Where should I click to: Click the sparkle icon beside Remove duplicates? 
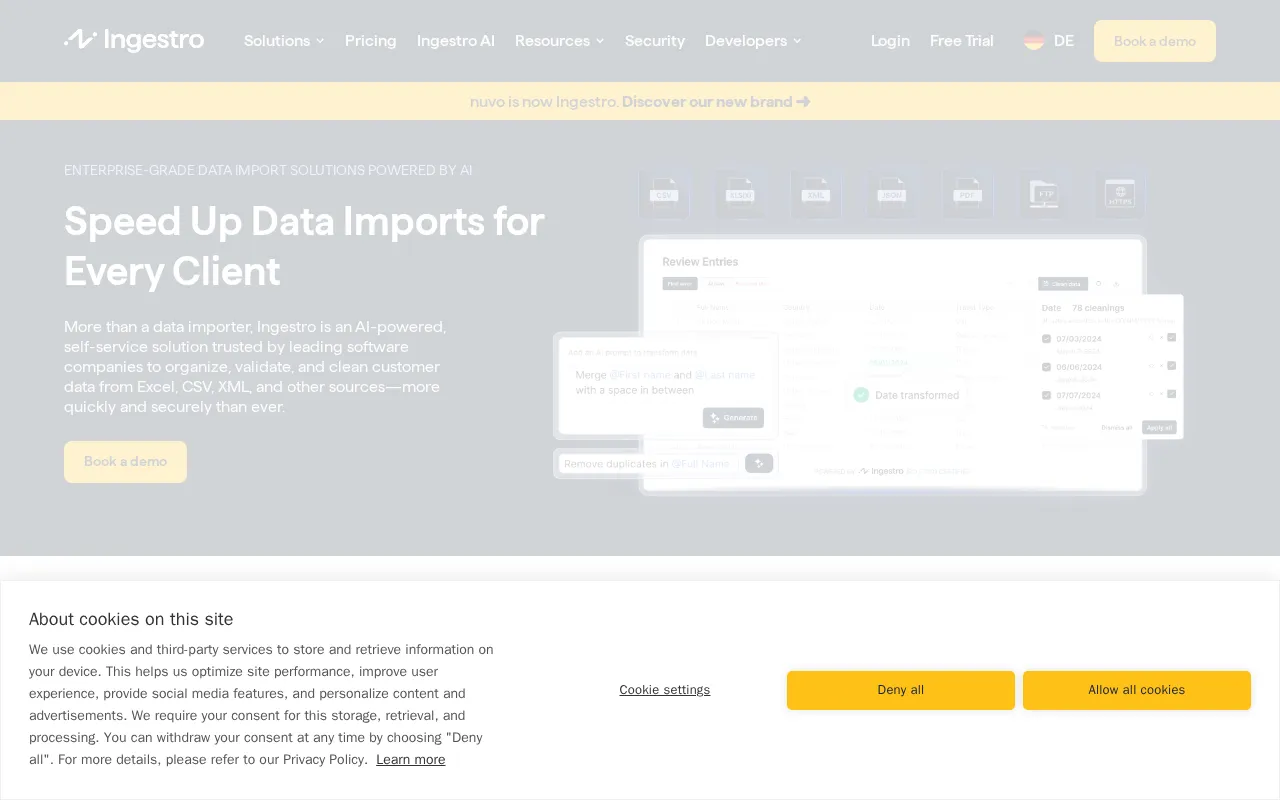759,463
